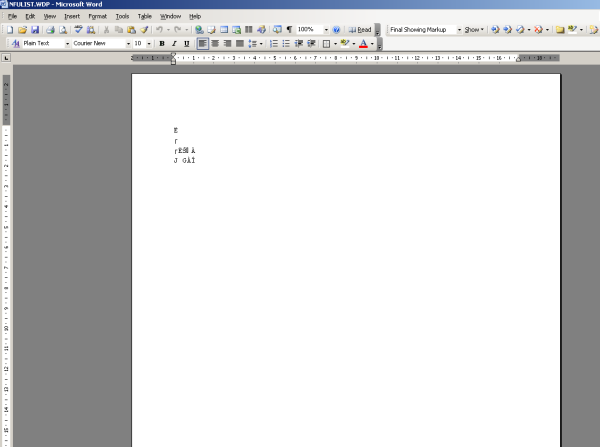Open the File menu
Viewport: 600px width, 447px height.
[12, 16]
